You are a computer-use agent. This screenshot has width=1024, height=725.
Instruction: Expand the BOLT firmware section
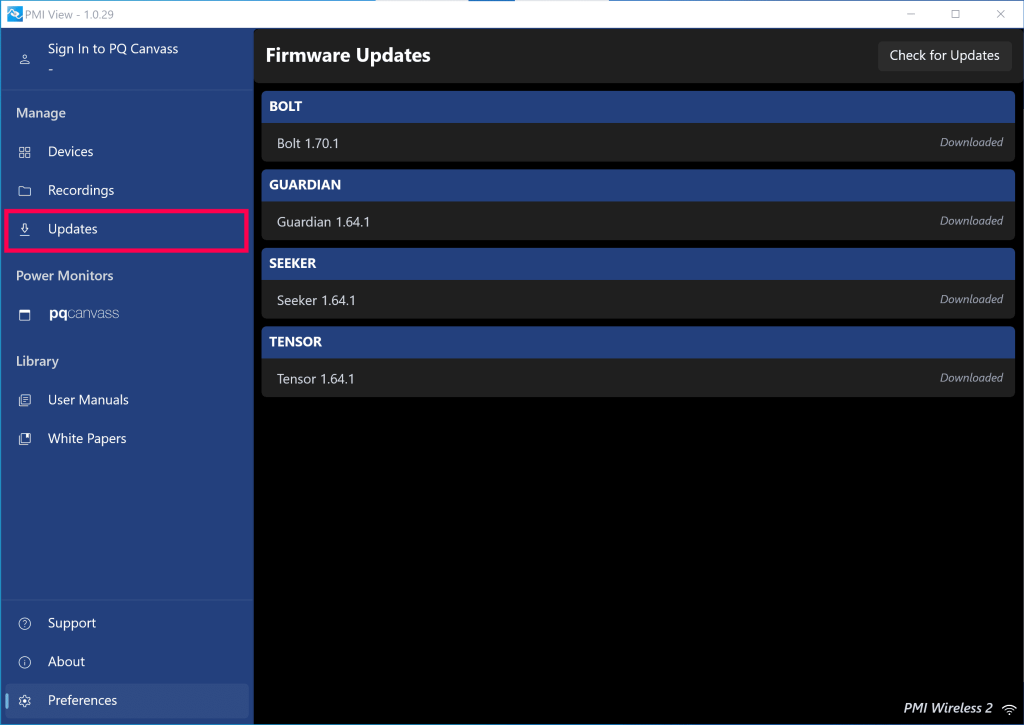click(638, 106)
